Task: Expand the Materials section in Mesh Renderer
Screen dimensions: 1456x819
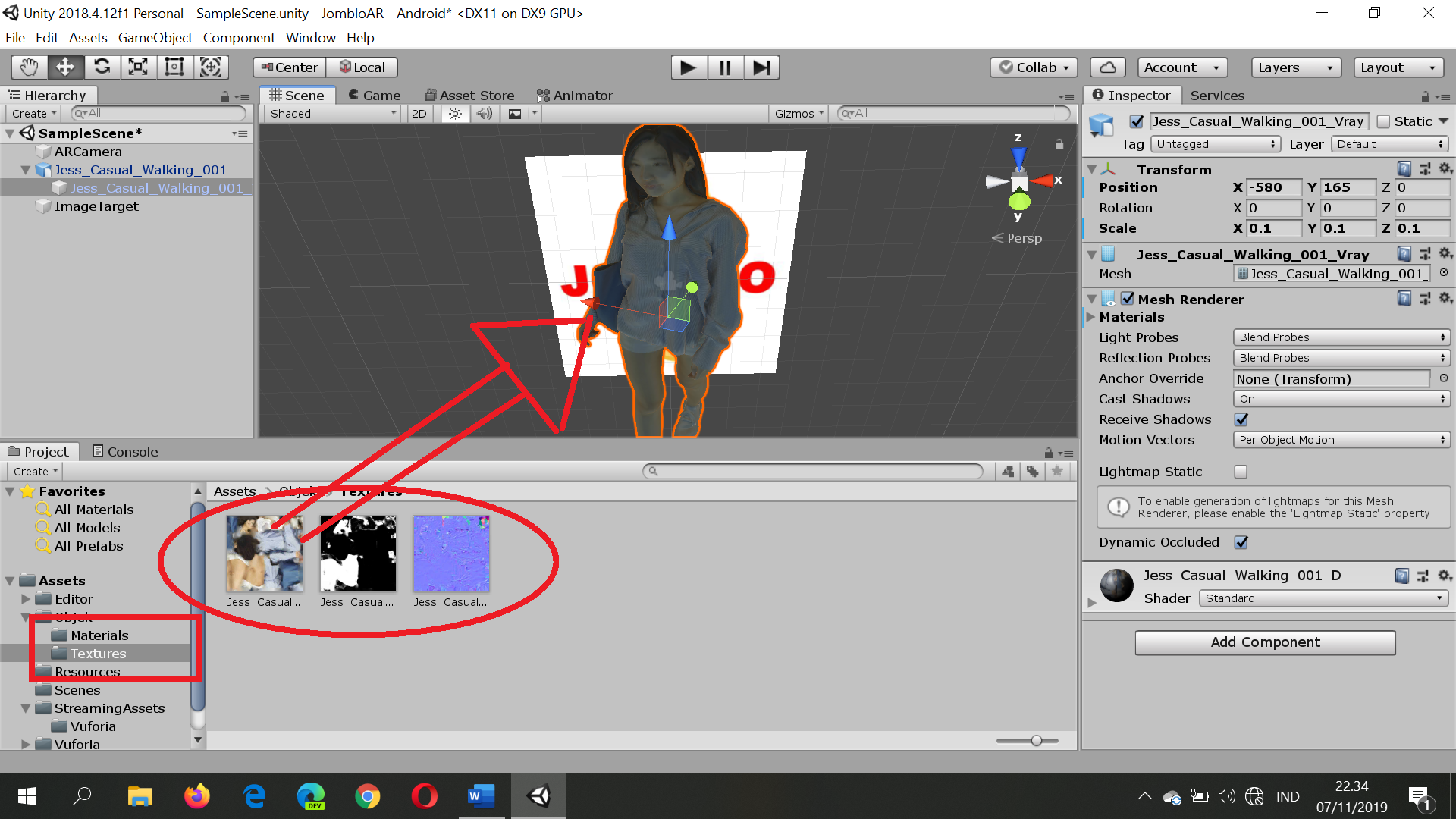Action: point(1091,317)
